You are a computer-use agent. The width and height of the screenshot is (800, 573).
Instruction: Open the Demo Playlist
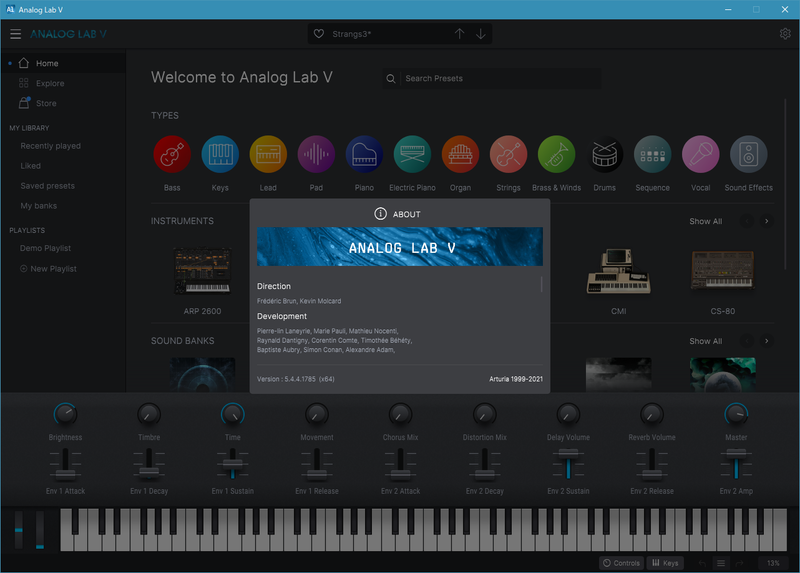(45, 248)
